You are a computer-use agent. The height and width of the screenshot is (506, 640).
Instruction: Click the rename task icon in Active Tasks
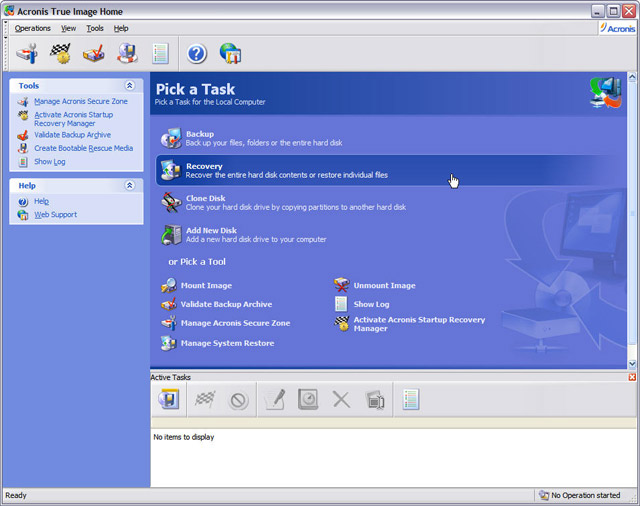[375, 400]
